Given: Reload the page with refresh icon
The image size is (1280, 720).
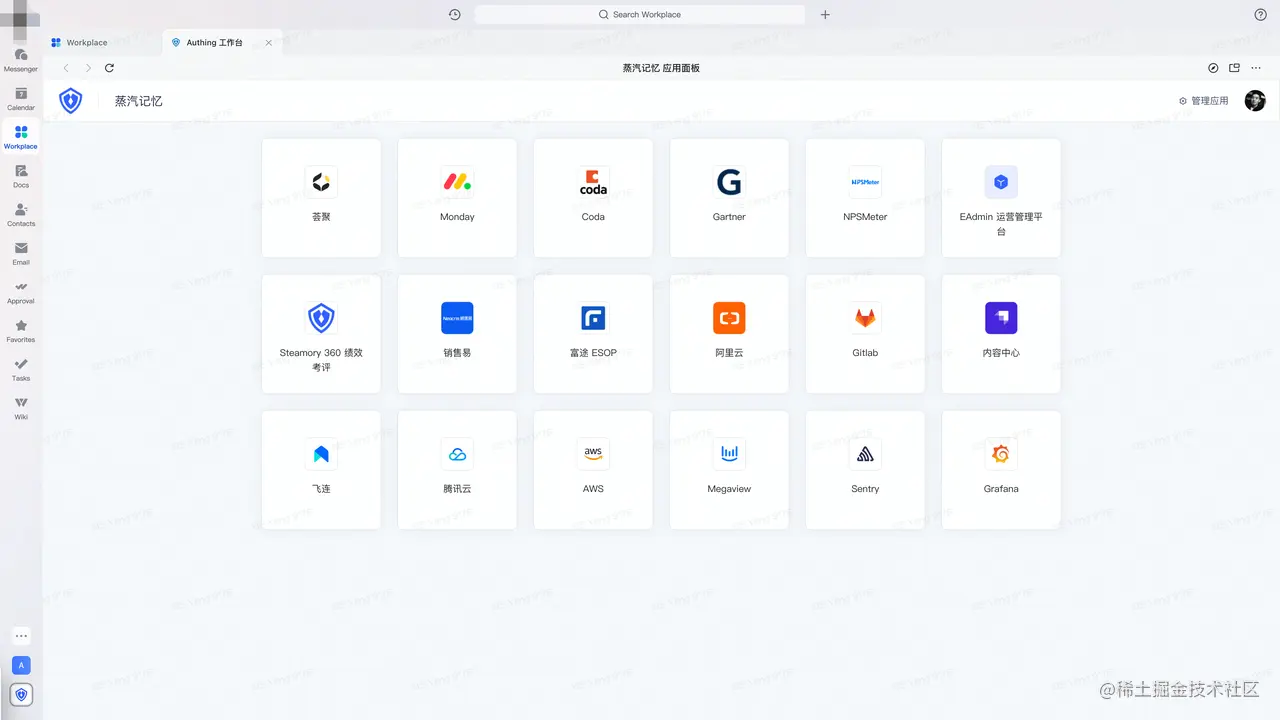Looking at the screenshot, I should (x=109, y=68).
